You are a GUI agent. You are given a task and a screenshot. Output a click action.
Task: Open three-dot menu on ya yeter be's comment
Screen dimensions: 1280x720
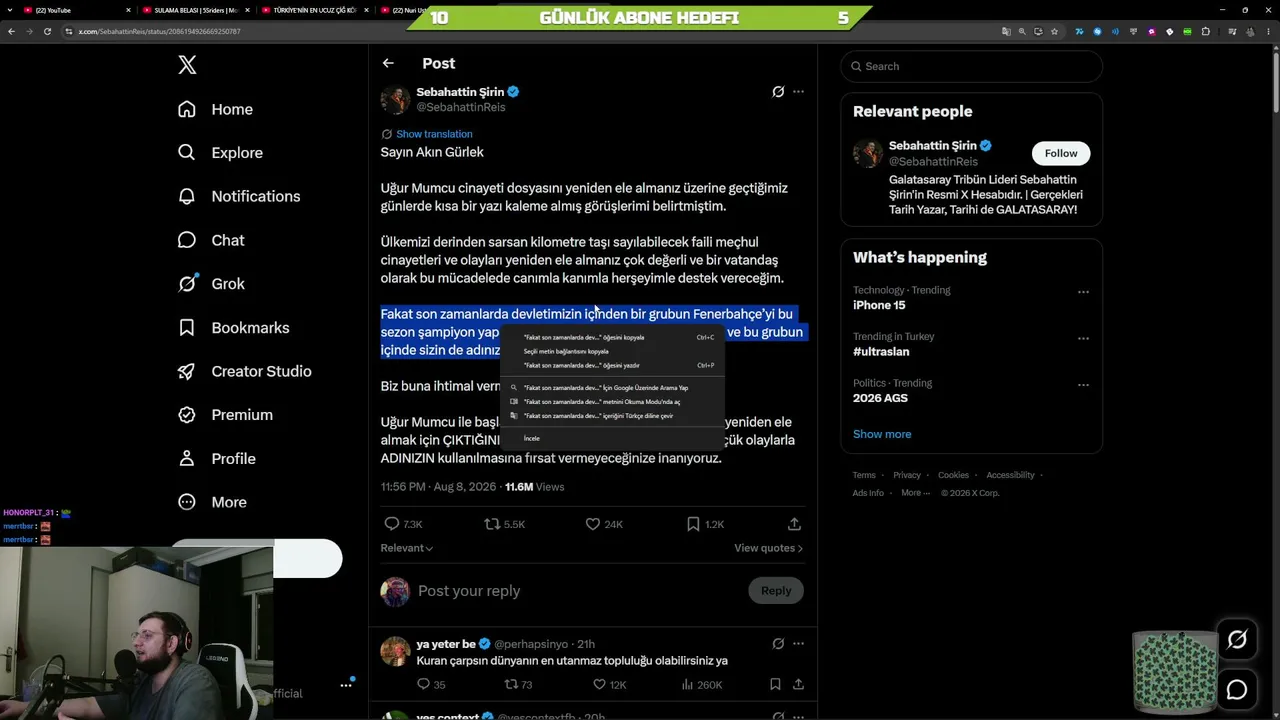[798, 644]
